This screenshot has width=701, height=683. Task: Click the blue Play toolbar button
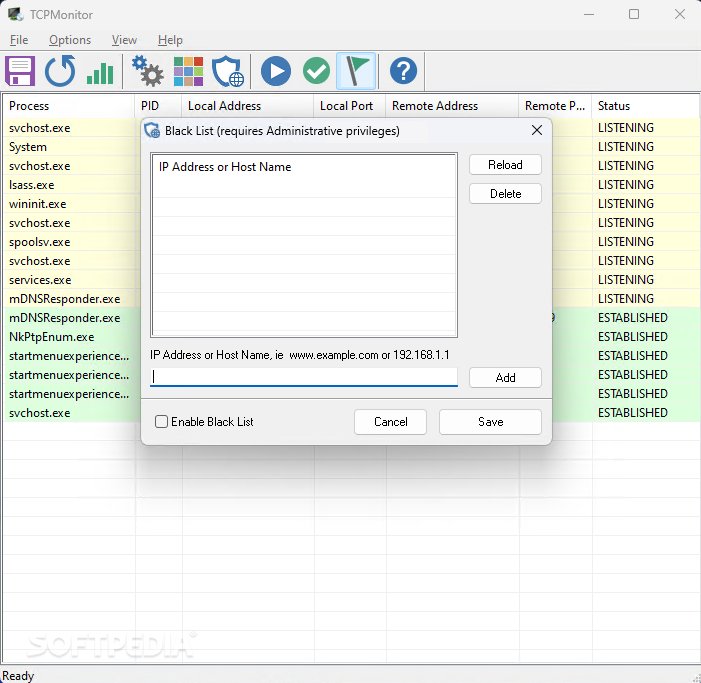point(276,71)
